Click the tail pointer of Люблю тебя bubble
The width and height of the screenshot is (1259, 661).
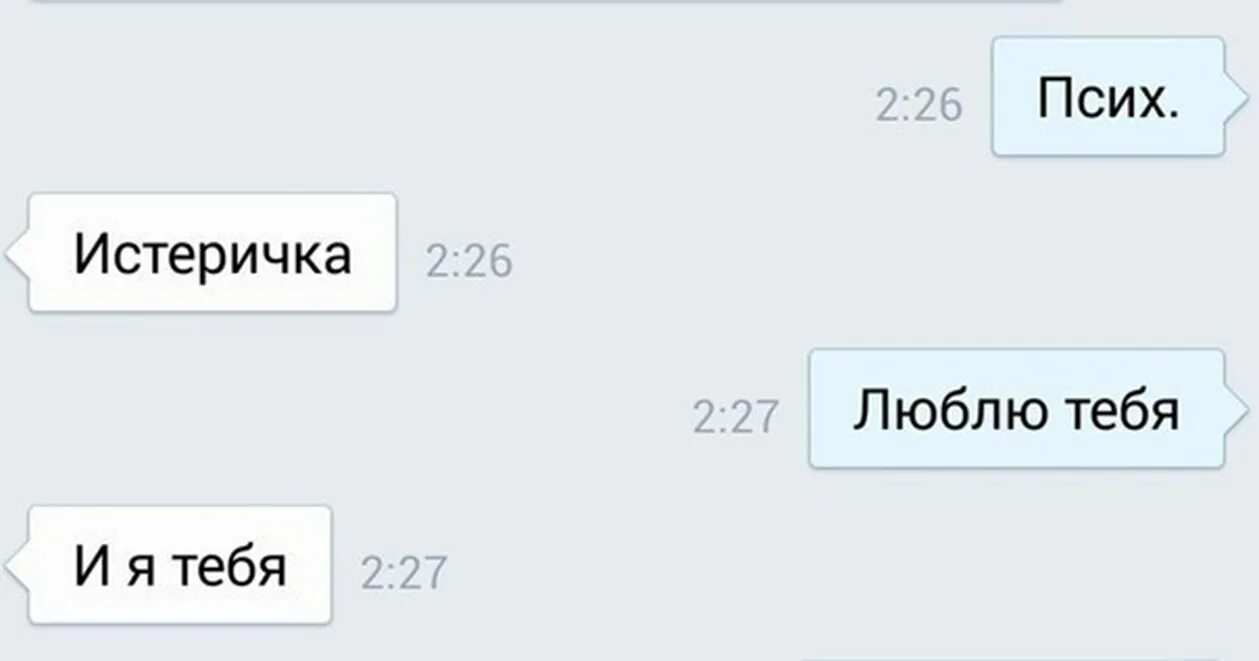pos(1238,410)
